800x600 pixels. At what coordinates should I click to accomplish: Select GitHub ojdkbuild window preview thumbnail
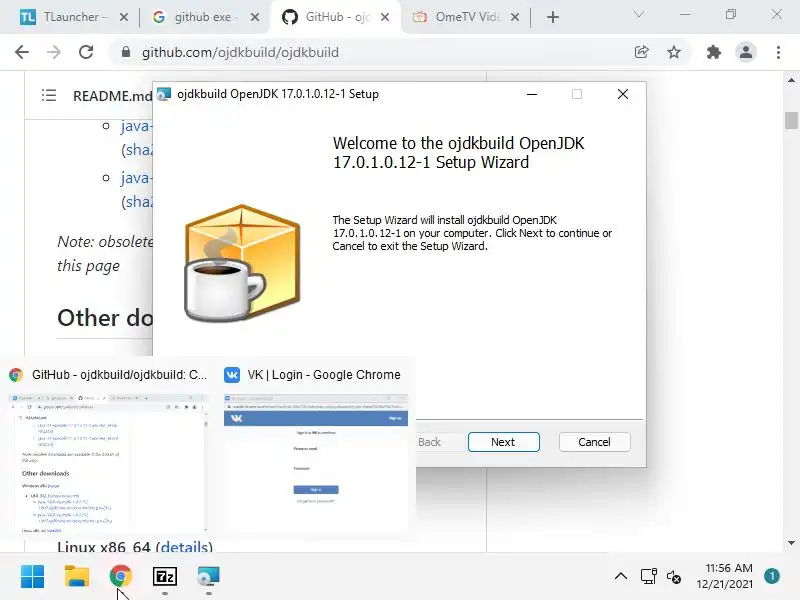108,463
